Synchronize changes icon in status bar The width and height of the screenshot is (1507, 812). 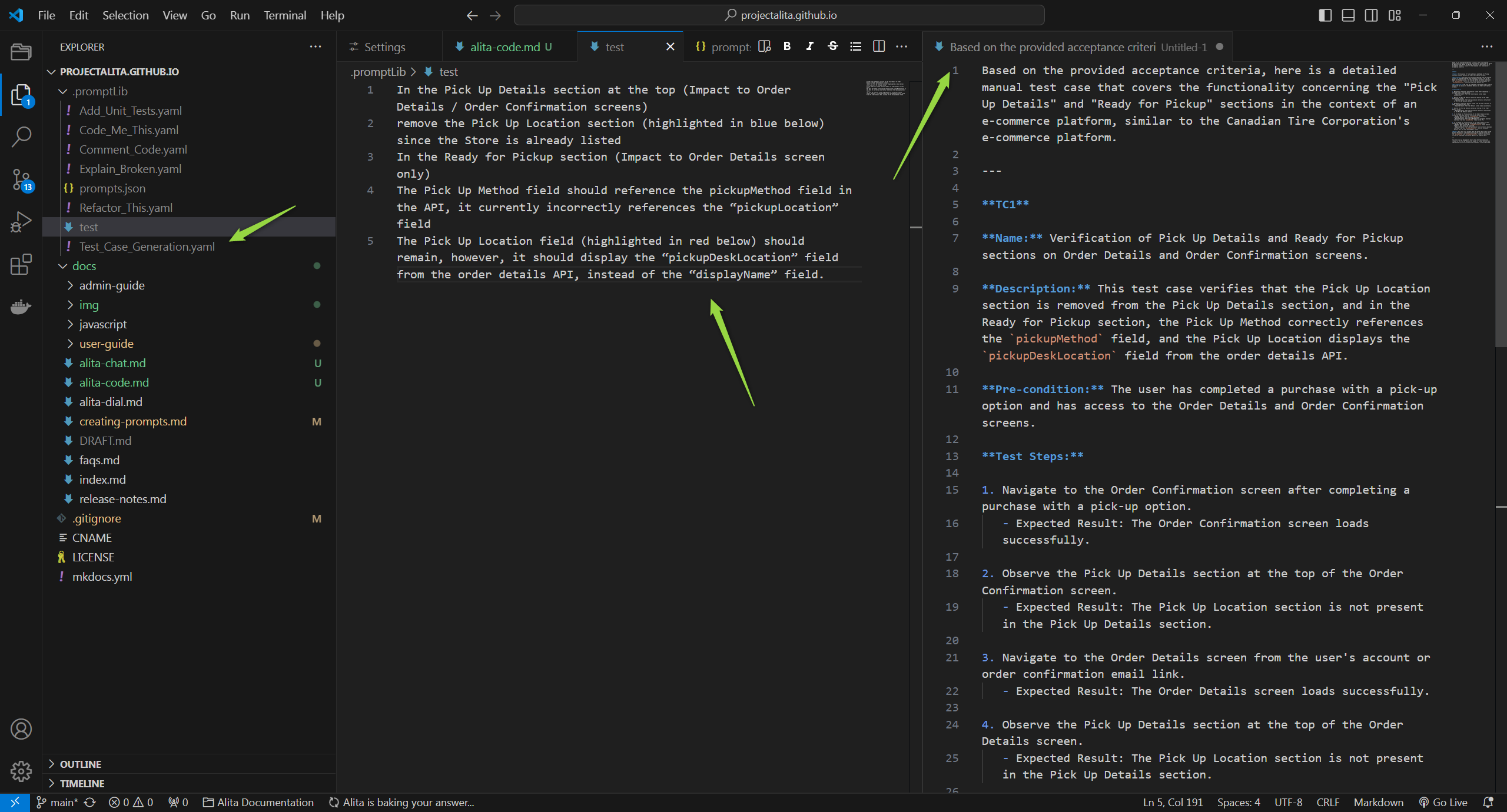89,802
